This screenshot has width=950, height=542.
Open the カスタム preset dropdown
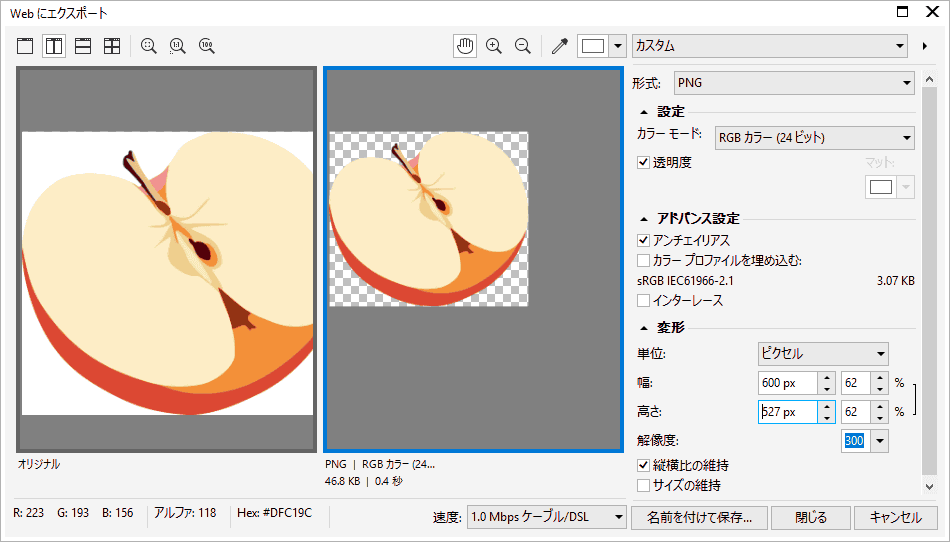[x=769, y=46]
